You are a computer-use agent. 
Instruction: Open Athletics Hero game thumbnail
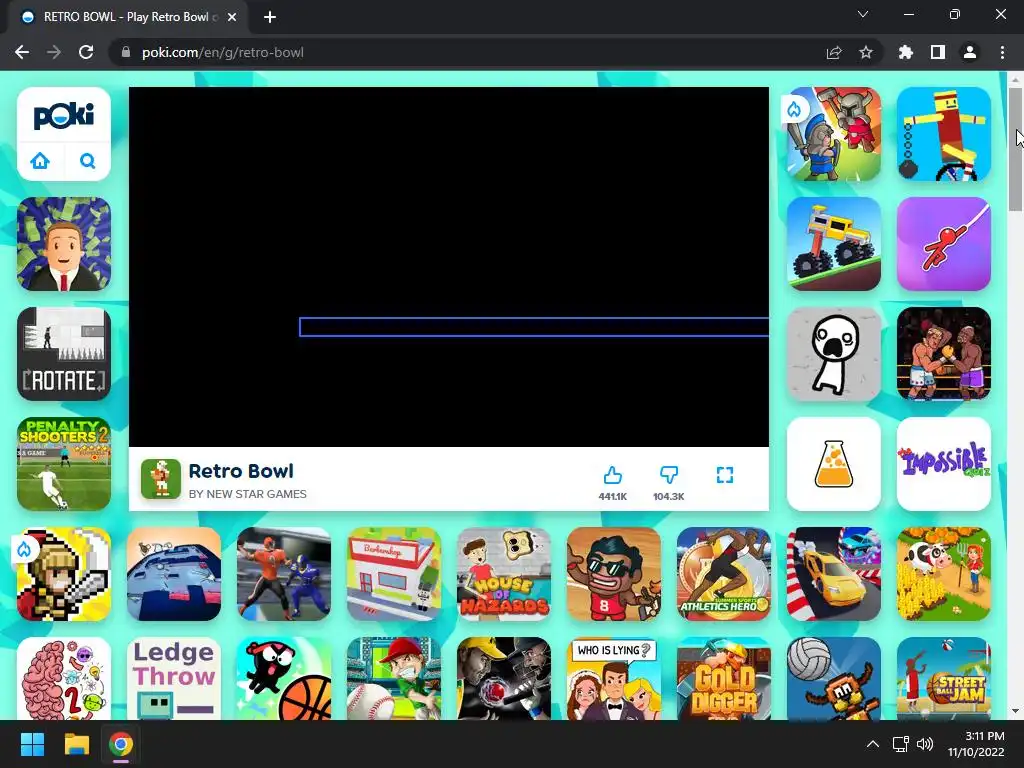724,574
